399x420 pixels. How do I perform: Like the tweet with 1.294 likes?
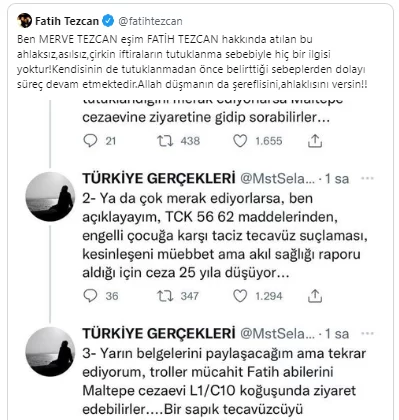point(240,296)
